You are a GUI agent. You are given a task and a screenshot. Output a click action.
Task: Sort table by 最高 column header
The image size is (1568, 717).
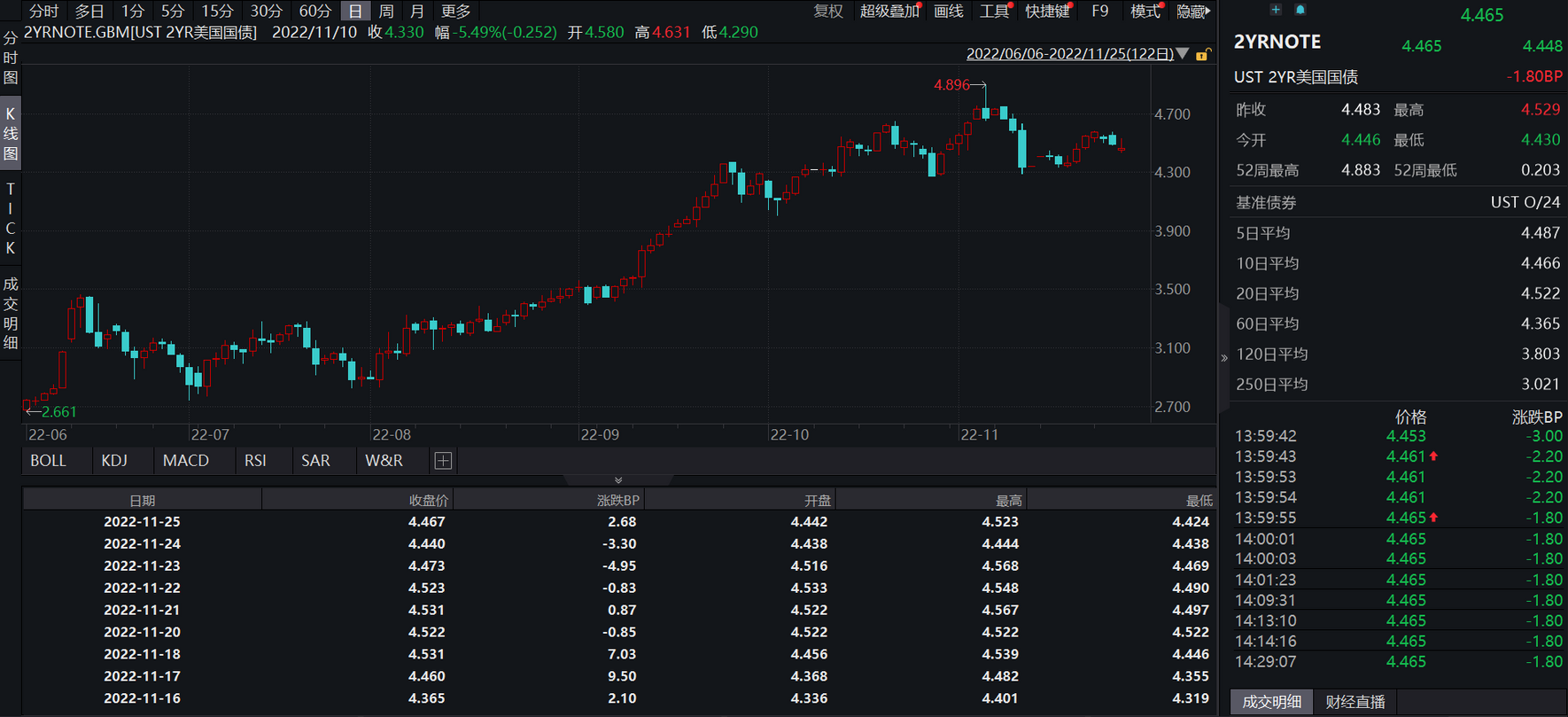931,501
